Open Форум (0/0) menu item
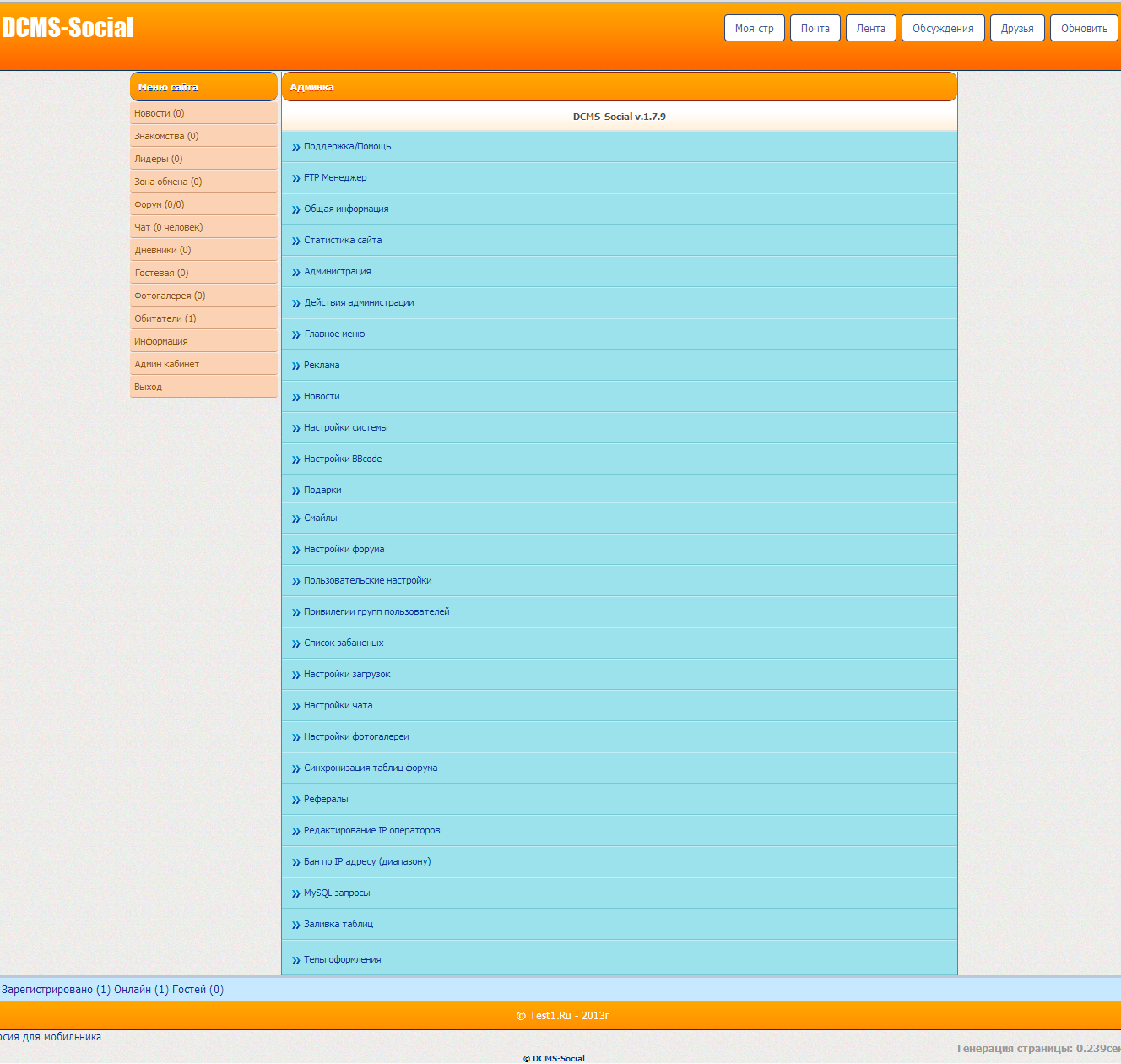Viewport: 1121px width, 1064px height. point(203,204)
